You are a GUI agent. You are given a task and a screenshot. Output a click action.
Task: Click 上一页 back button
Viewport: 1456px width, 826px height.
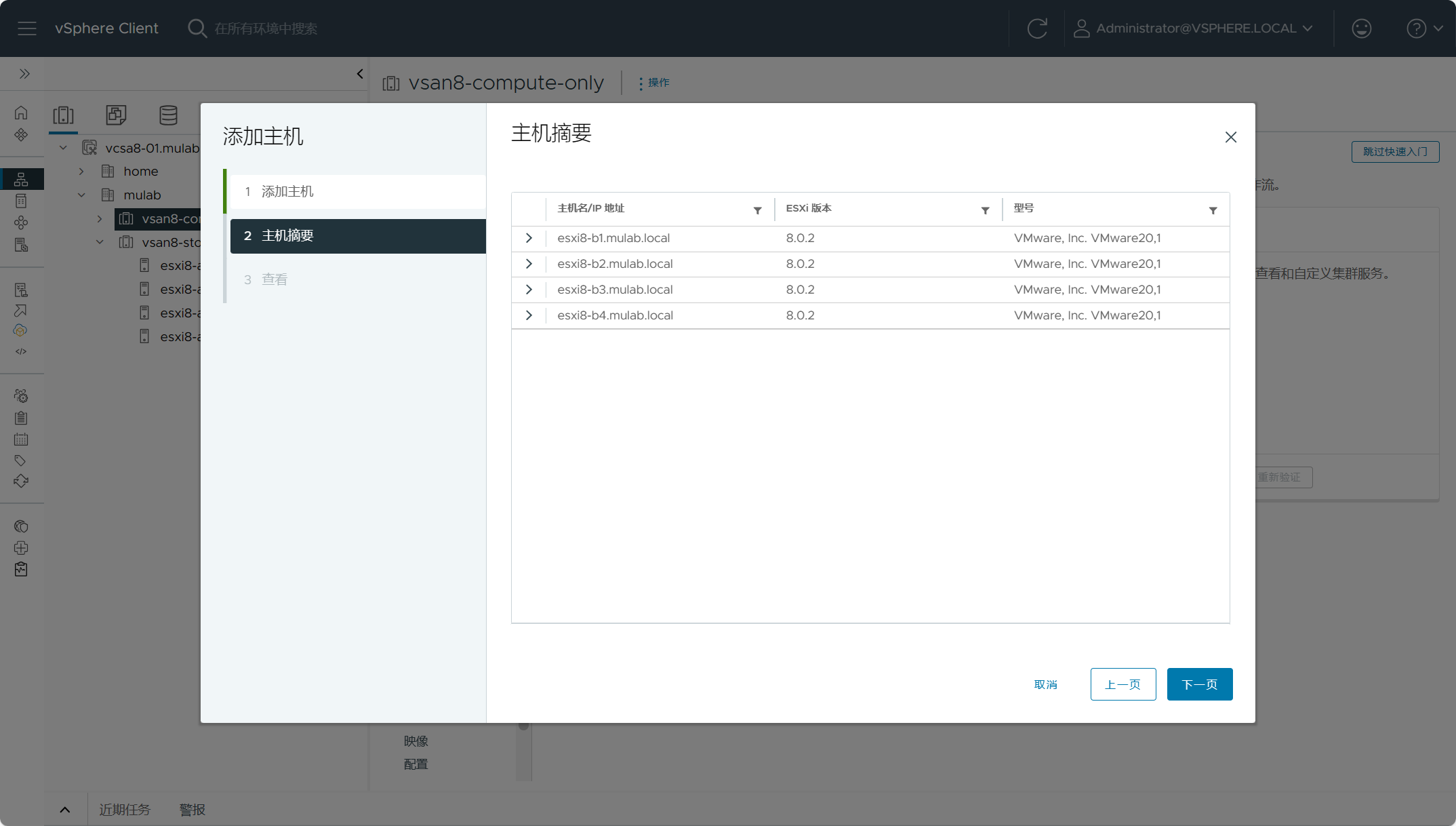[x=1123, y=685]
